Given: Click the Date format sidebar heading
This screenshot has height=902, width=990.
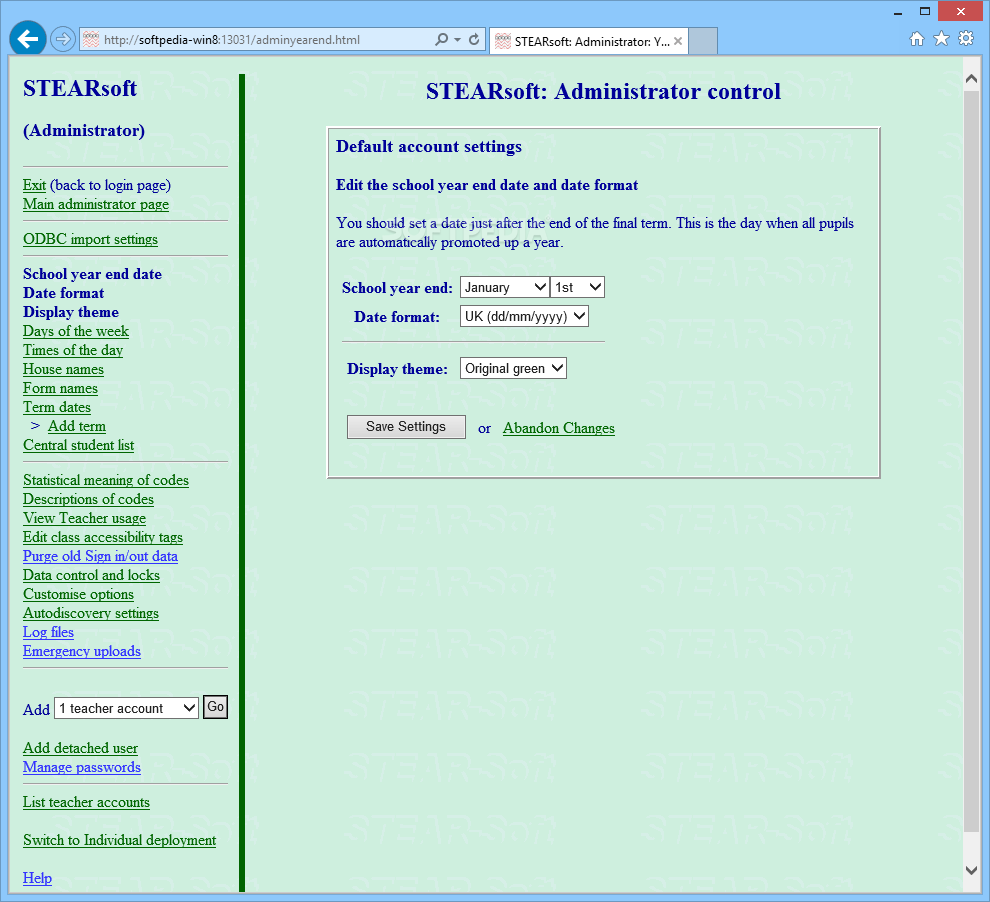Looking at the screenshot, I should coord(64,293).
